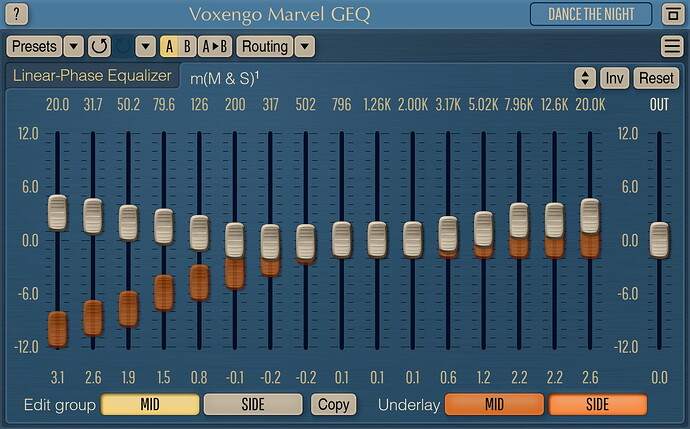The image size is (690, 429).
Task: Click the 1.5 gain value under 79.6 band
Action: pyautogui.click(x=164, y=378)
